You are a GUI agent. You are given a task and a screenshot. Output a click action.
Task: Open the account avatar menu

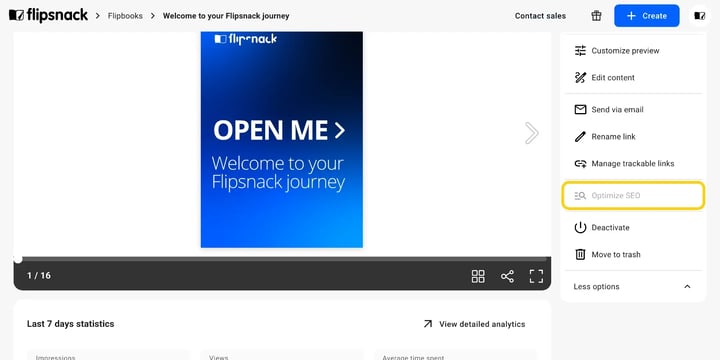coord(699,16)
